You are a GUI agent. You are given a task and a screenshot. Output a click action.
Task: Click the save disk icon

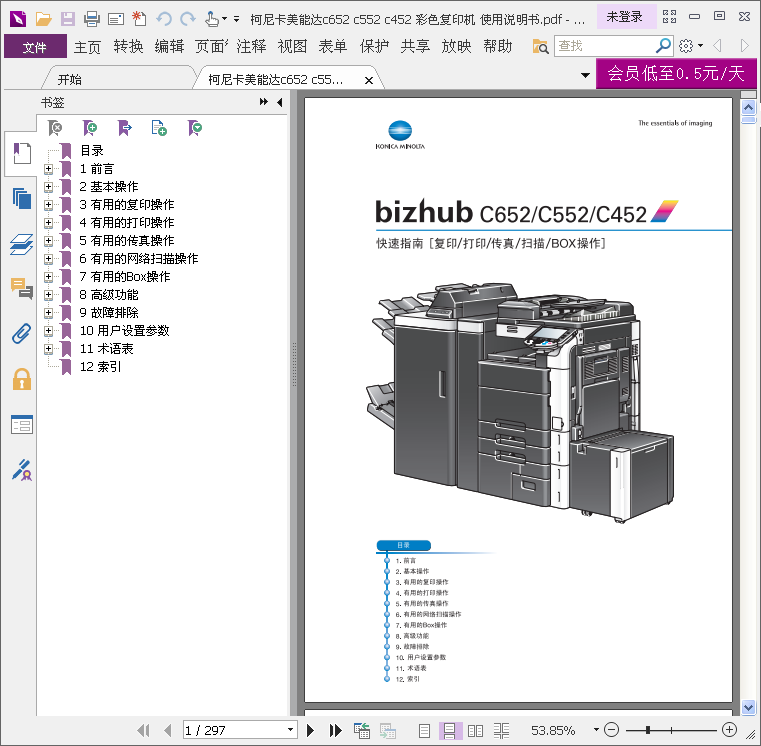67,19
